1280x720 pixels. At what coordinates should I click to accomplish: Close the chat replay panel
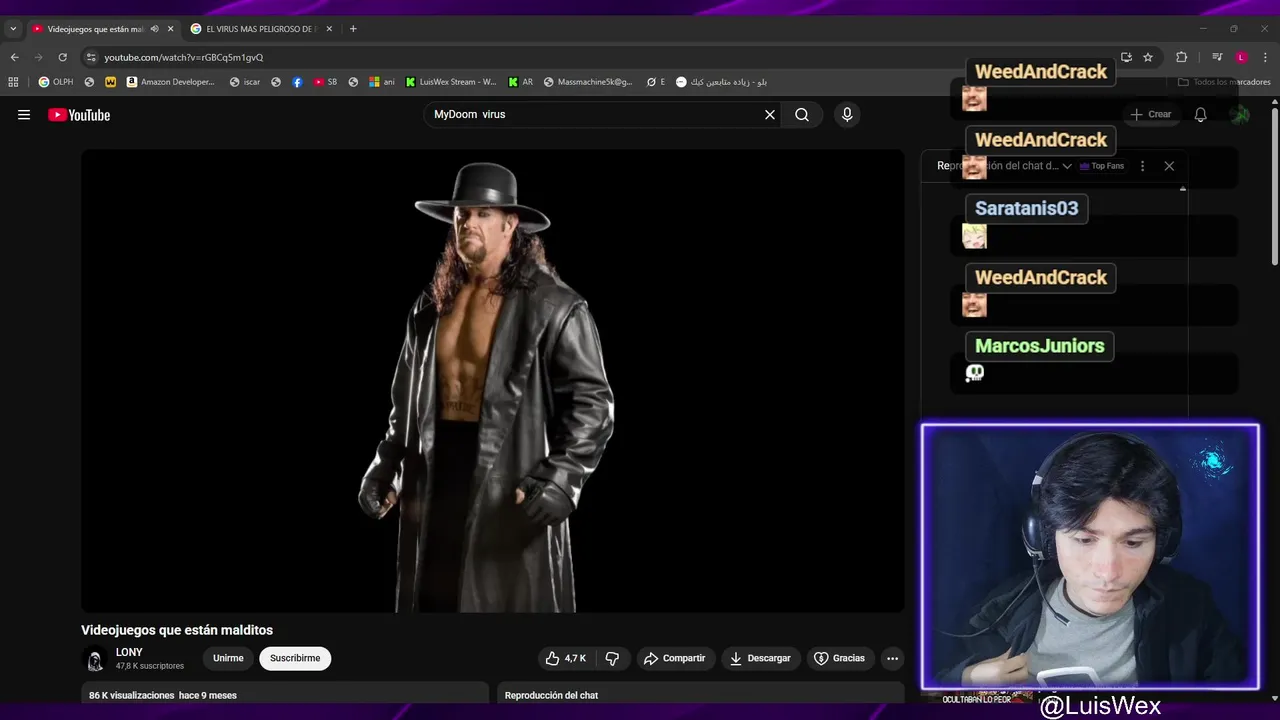pyautogui.click(x=1169, y=166)
